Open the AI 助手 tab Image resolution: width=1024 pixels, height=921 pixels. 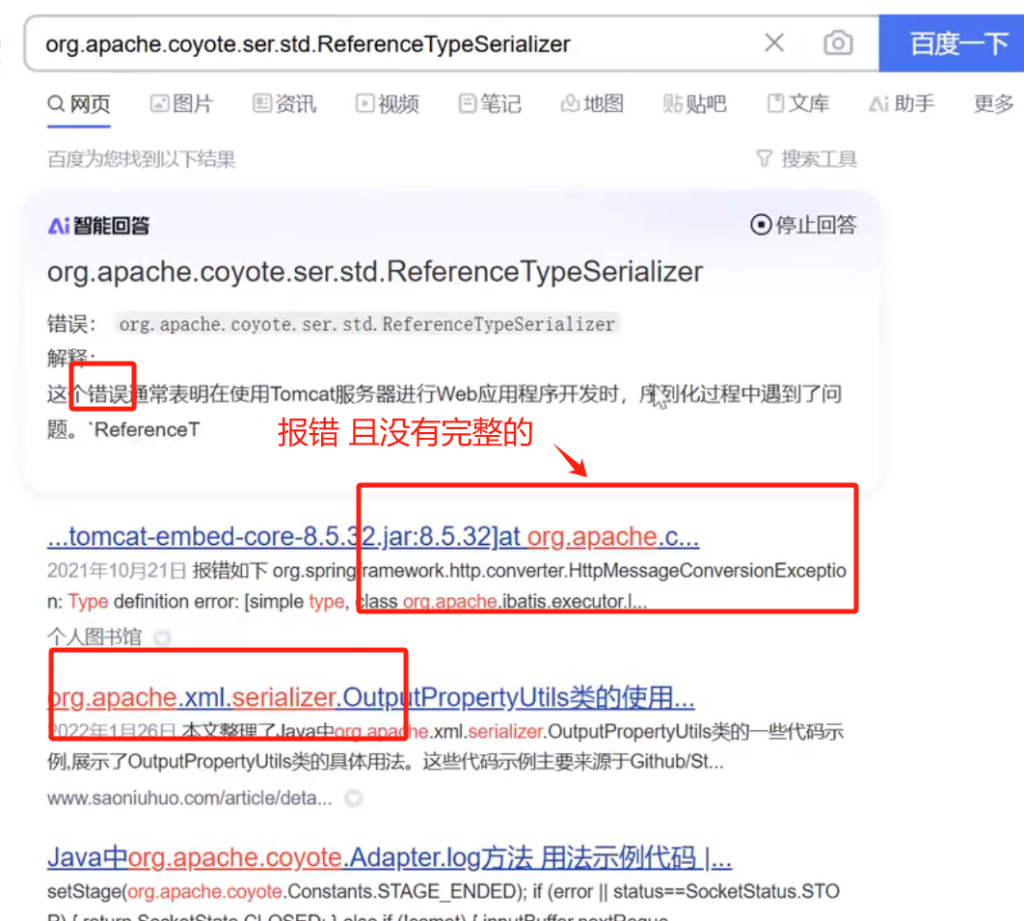901,104
